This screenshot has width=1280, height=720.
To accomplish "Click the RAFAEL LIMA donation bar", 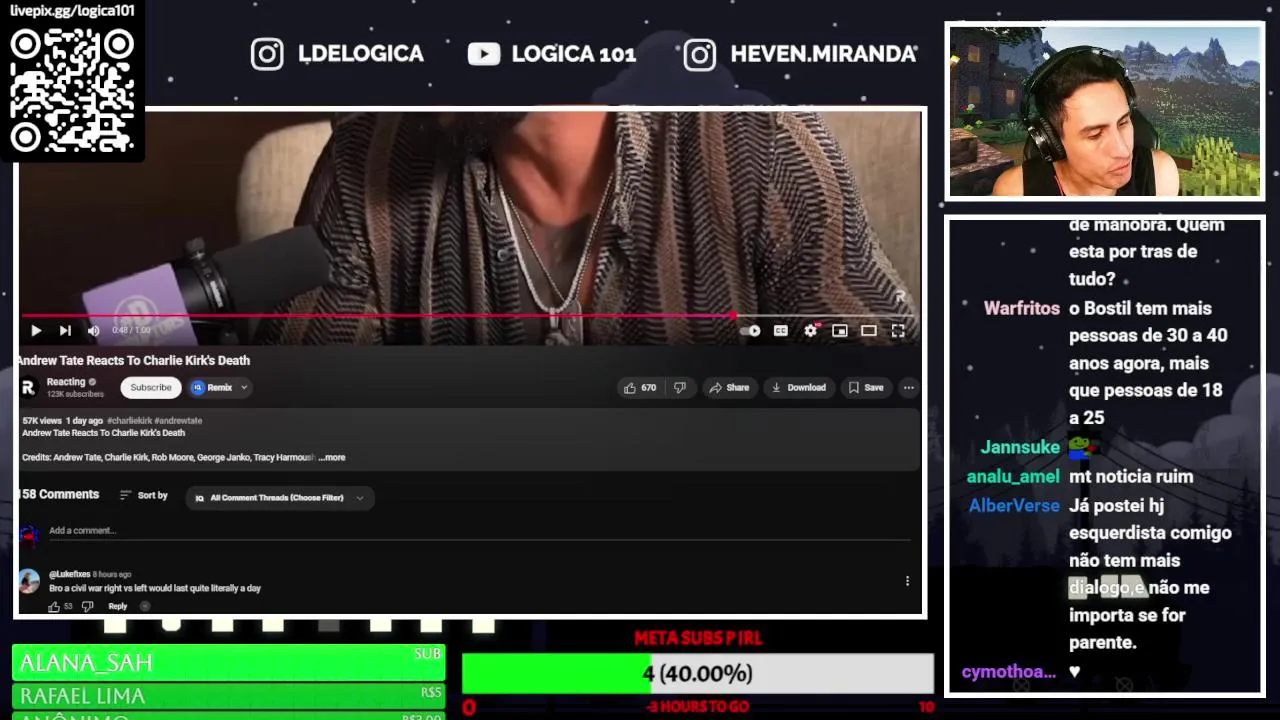I will (x=228, y=695).
